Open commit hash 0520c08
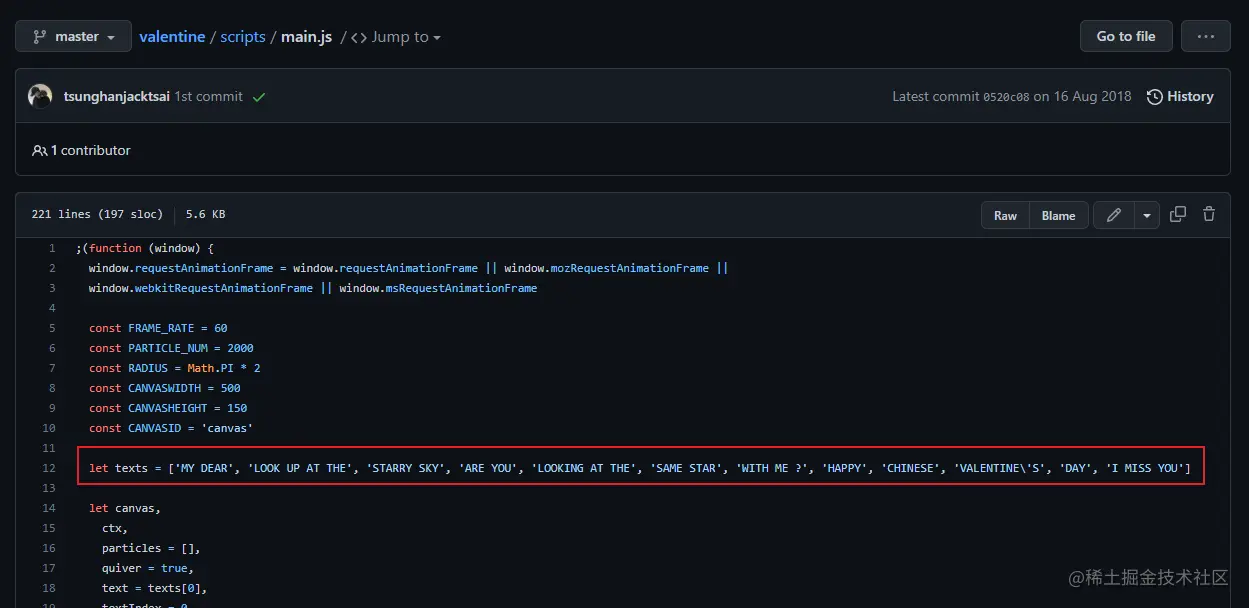 click(1006, 97)
